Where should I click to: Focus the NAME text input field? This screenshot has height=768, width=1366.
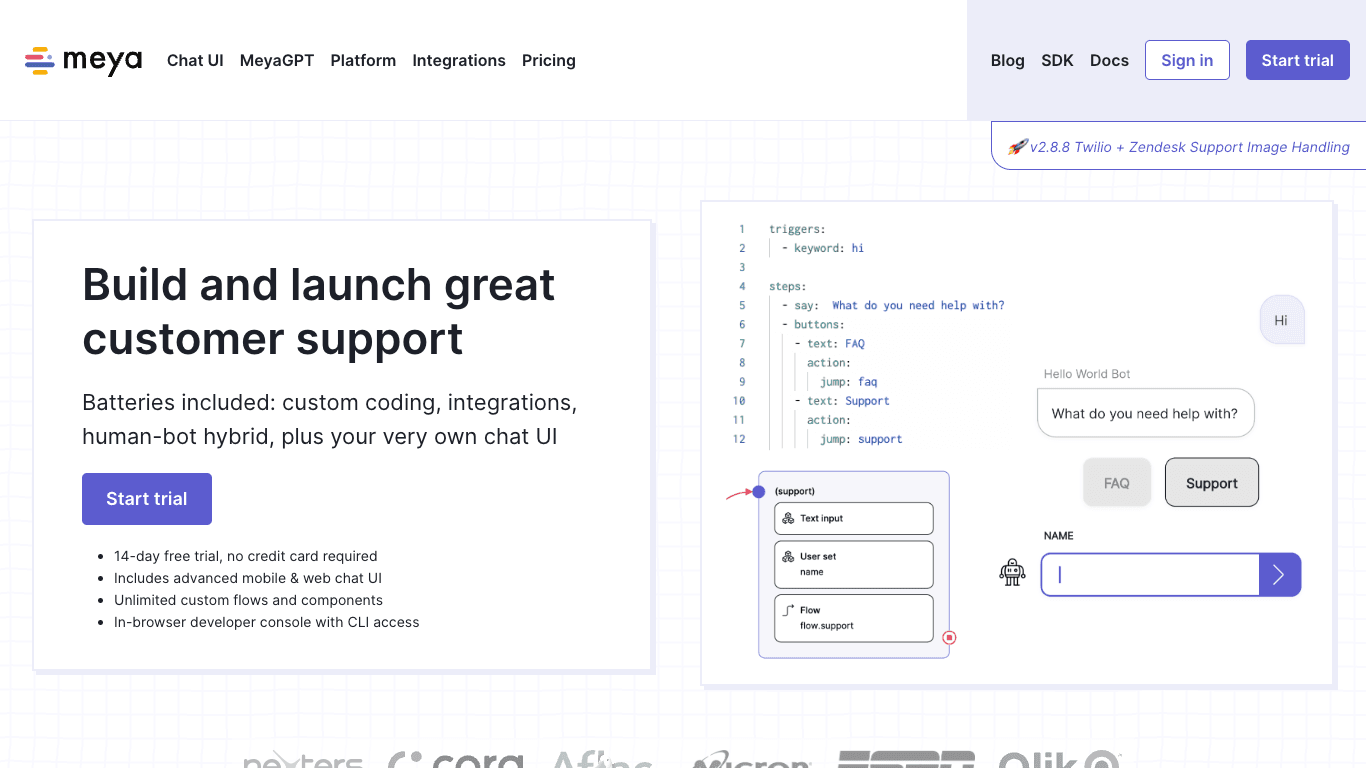(x=1150, y=574)
